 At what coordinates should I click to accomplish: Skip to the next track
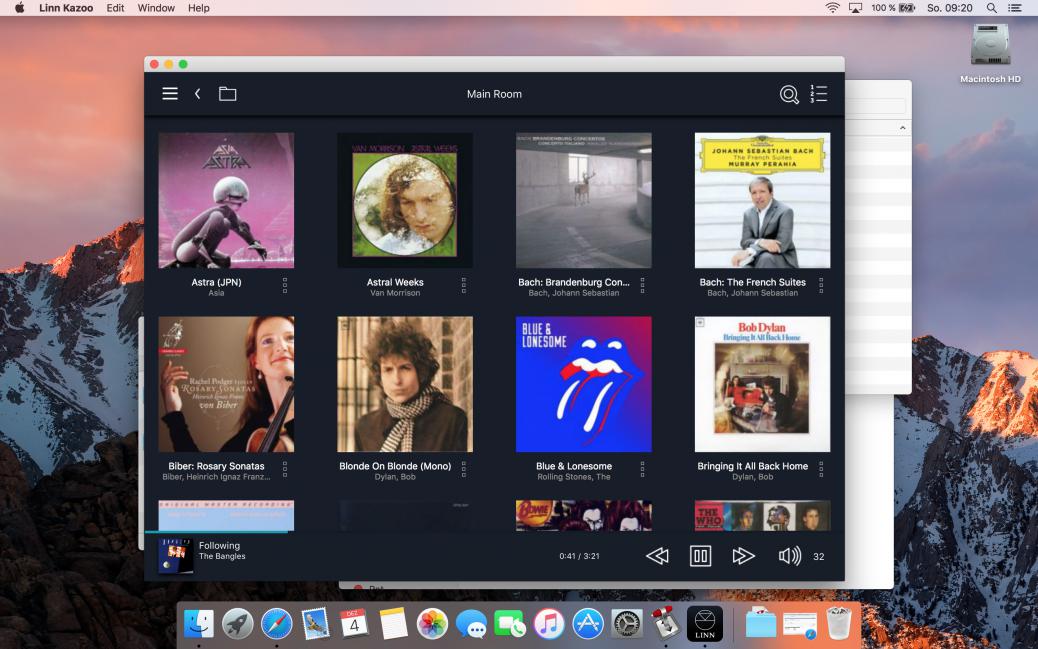point(743,556)
